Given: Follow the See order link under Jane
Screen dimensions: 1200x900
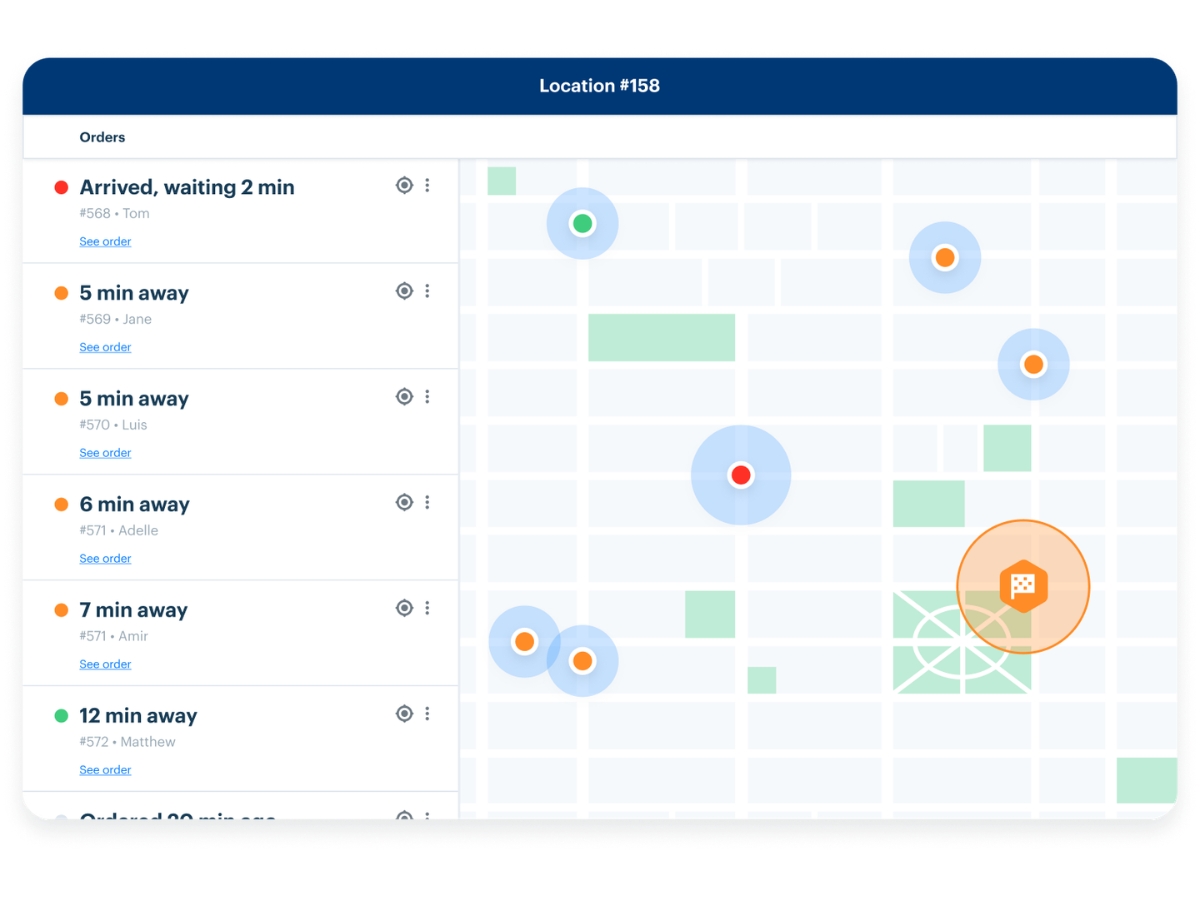Looking at the screenshot, I should pyautogui.click(x=105, y=347).
